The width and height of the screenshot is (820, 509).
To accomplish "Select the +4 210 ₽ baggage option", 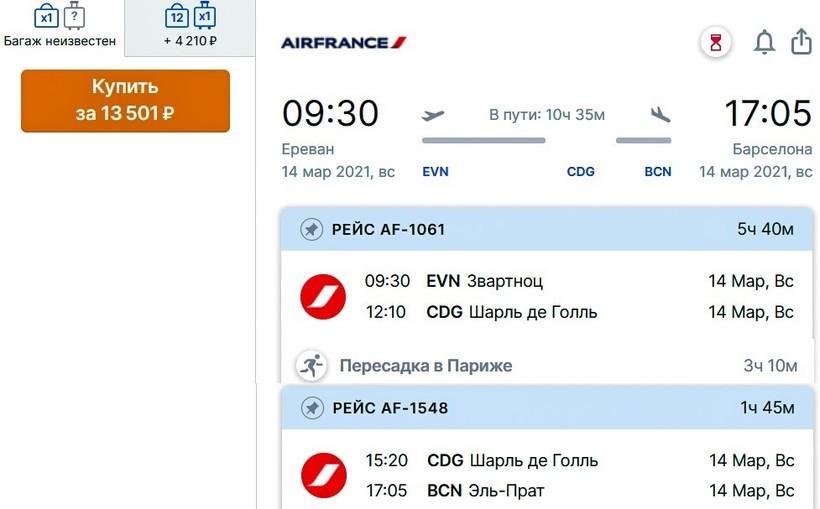I will click(x=190, y=27).
